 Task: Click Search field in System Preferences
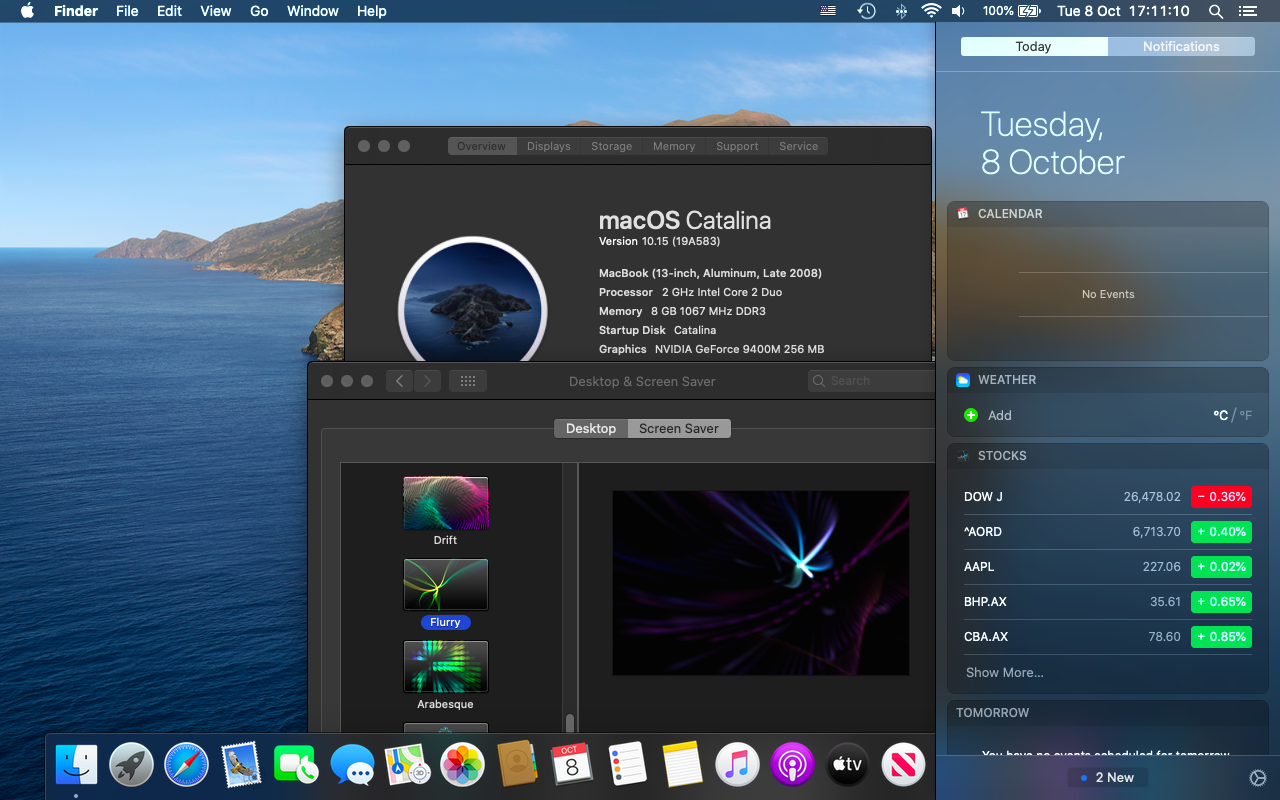click(871, 381)
